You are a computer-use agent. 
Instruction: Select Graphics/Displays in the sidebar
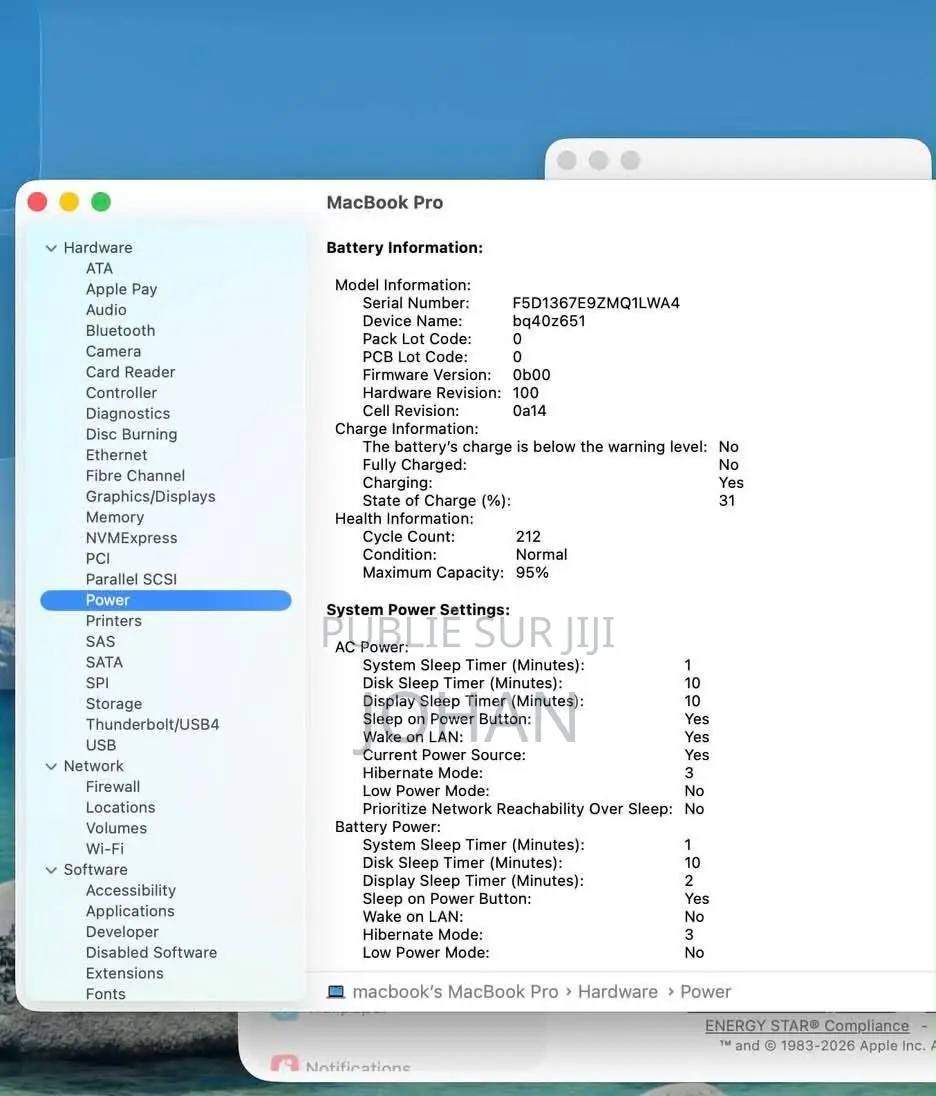(x=151, y=496)
